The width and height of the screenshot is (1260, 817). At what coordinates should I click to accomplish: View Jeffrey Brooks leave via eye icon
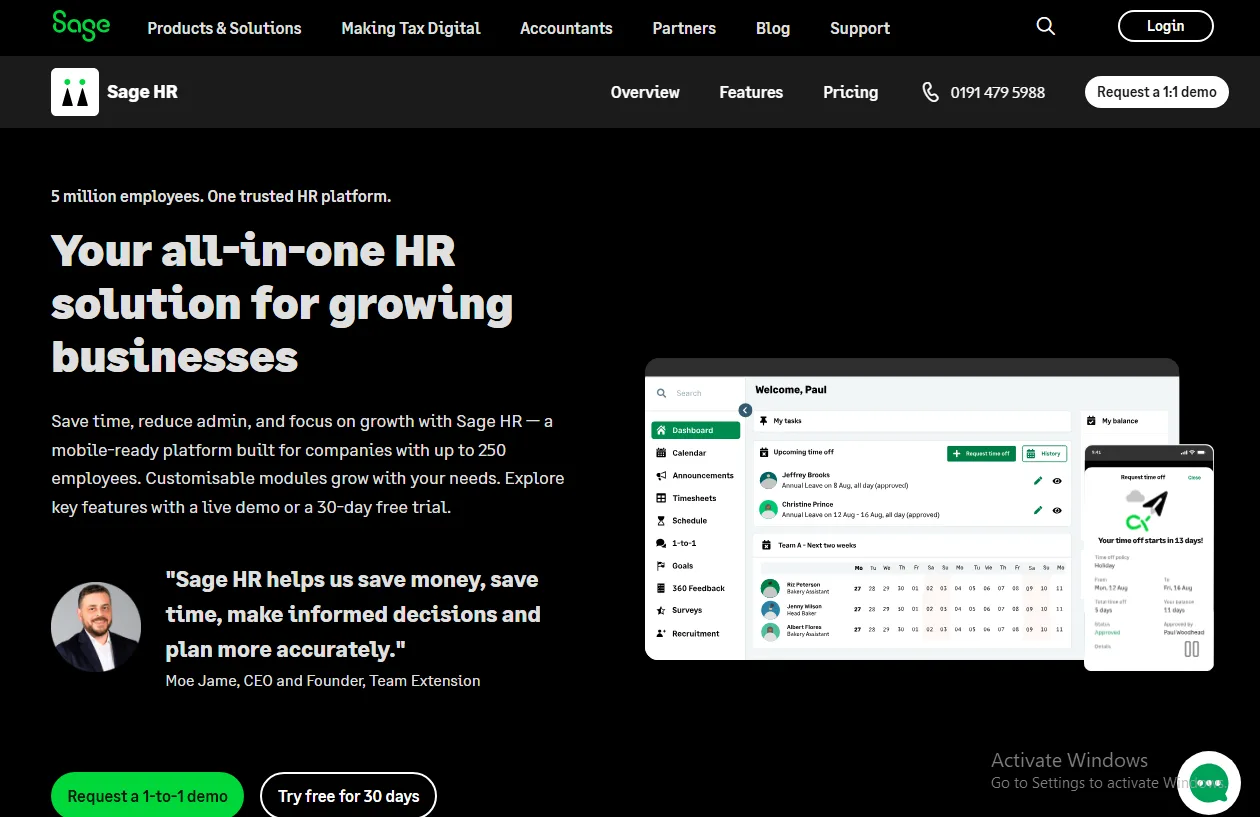(1057, 481)
